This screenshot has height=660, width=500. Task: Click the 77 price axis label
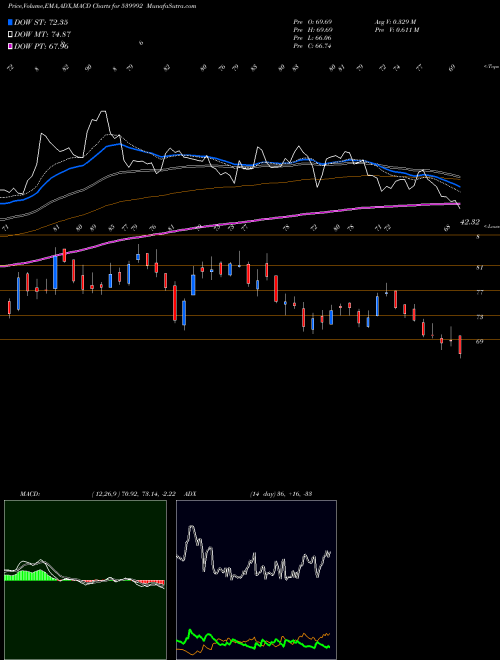[x=479, y=292]
